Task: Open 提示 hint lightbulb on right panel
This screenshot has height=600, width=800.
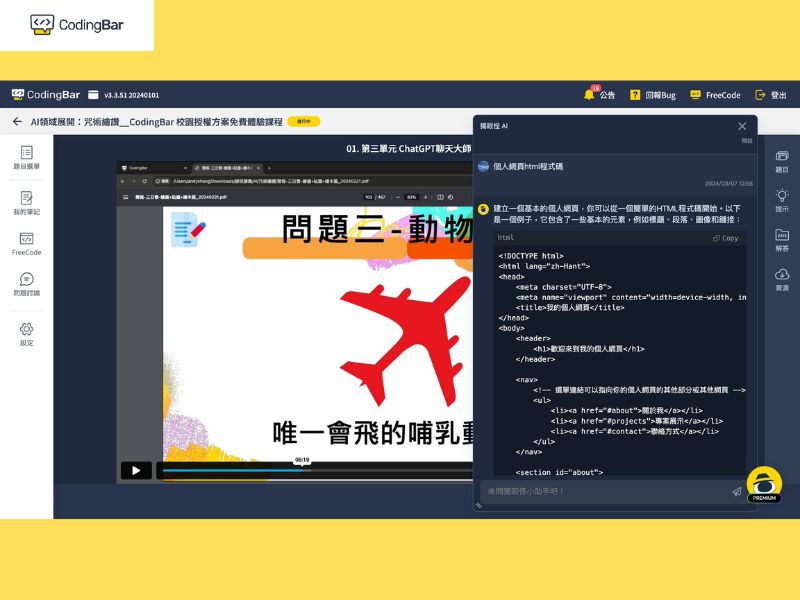Action: point(781,199)
